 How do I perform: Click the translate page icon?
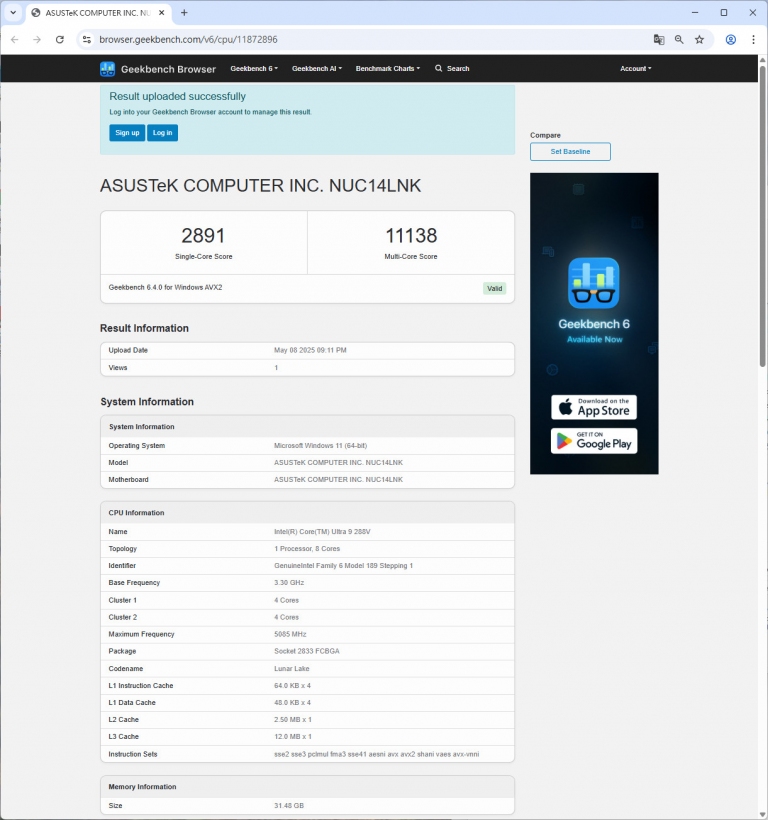[659, 40]
